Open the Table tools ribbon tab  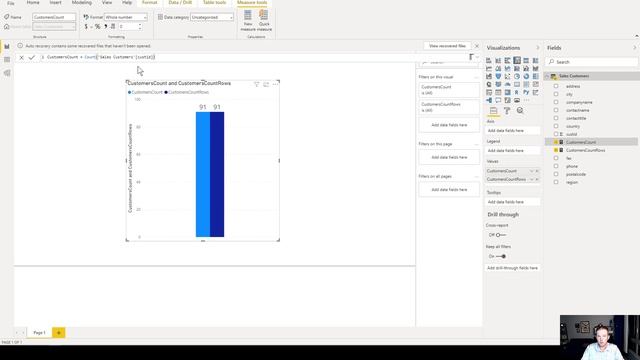point(215,2)
